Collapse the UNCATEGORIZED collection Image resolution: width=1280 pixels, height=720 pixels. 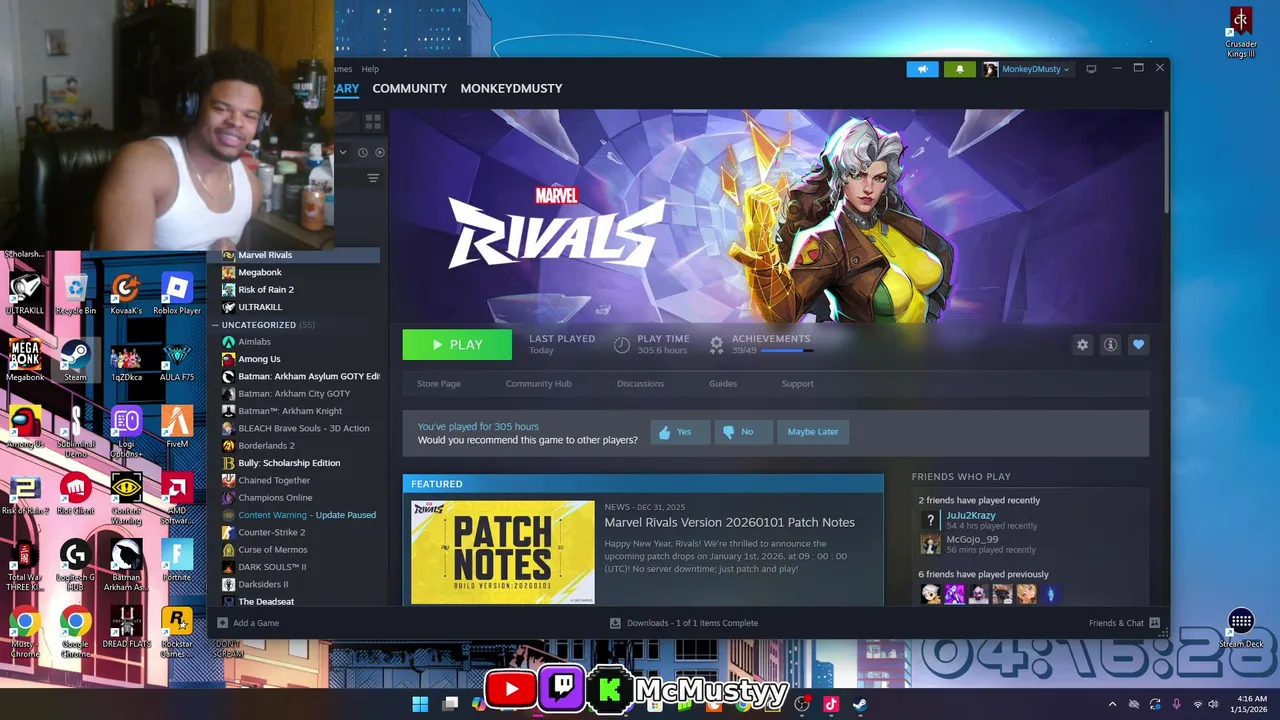[x=215, y=325]
